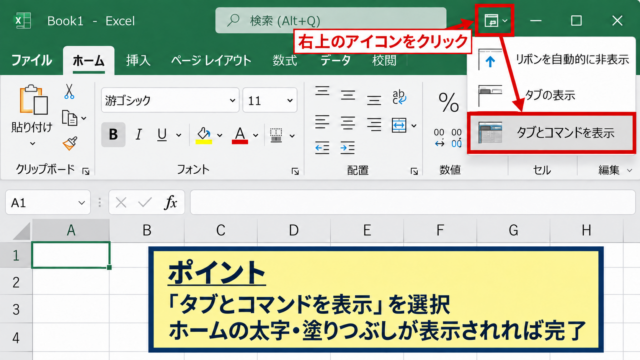Click the Middle Align icon
This screenshot has height=360, width=640.
348,95
